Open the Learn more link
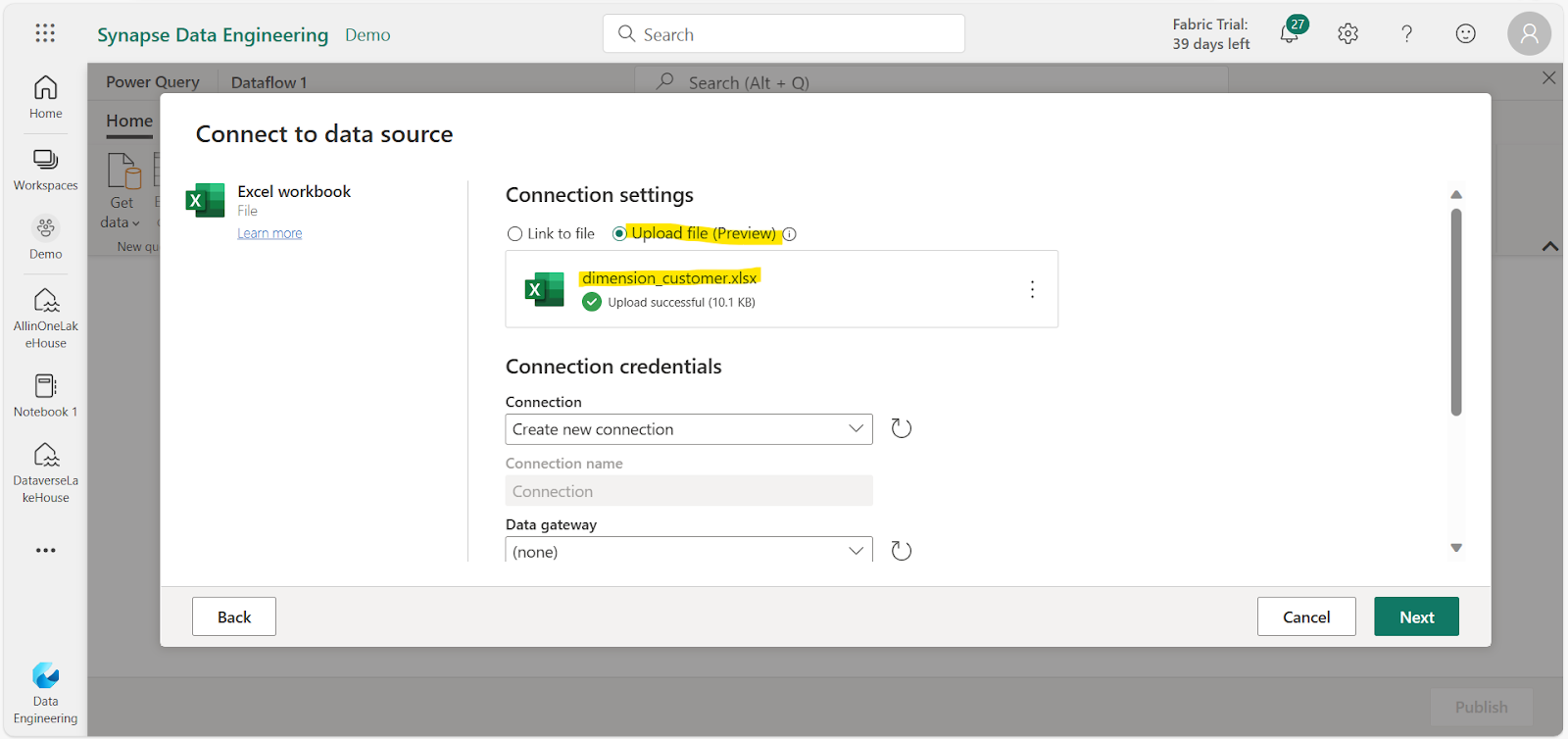 269,233
